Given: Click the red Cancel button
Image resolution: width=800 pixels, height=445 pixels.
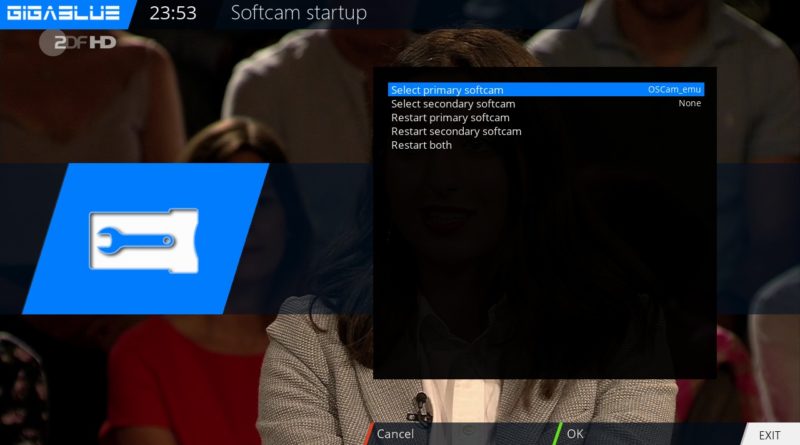Looking at the screenshot, I should pyautogui.click(x=395, y=434).
